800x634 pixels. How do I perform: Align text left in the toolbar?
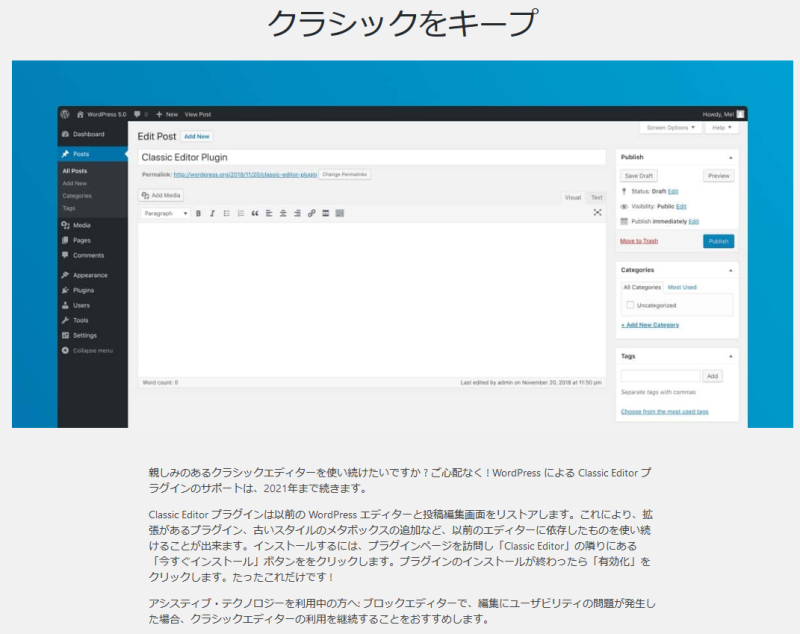pos(269,213)
